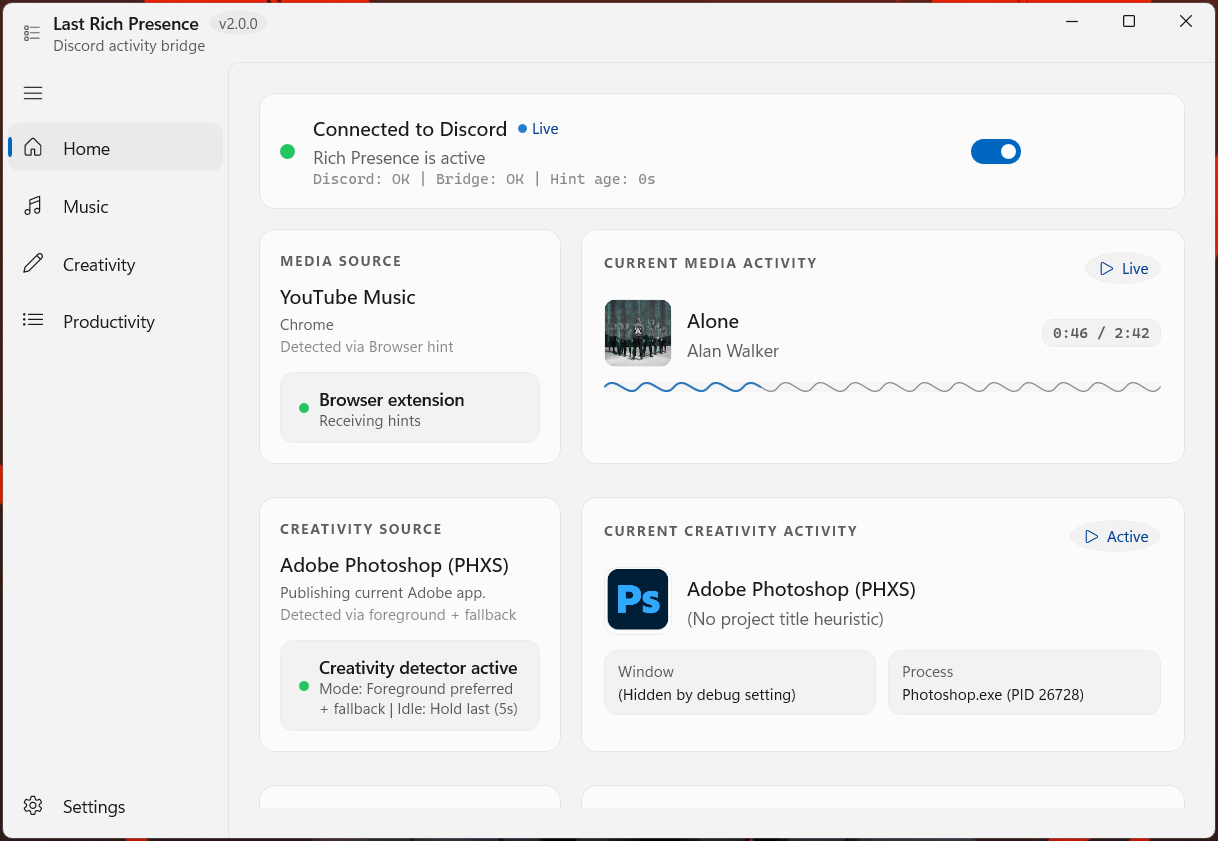Minimize the application window

(x=1072, y=21)
